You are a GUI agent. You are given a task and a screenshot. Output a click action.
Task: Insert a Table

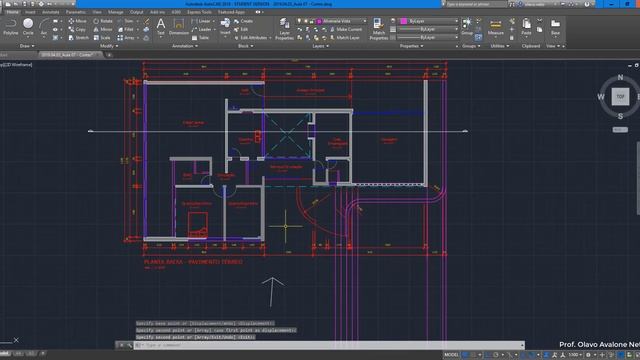point(200,38)
